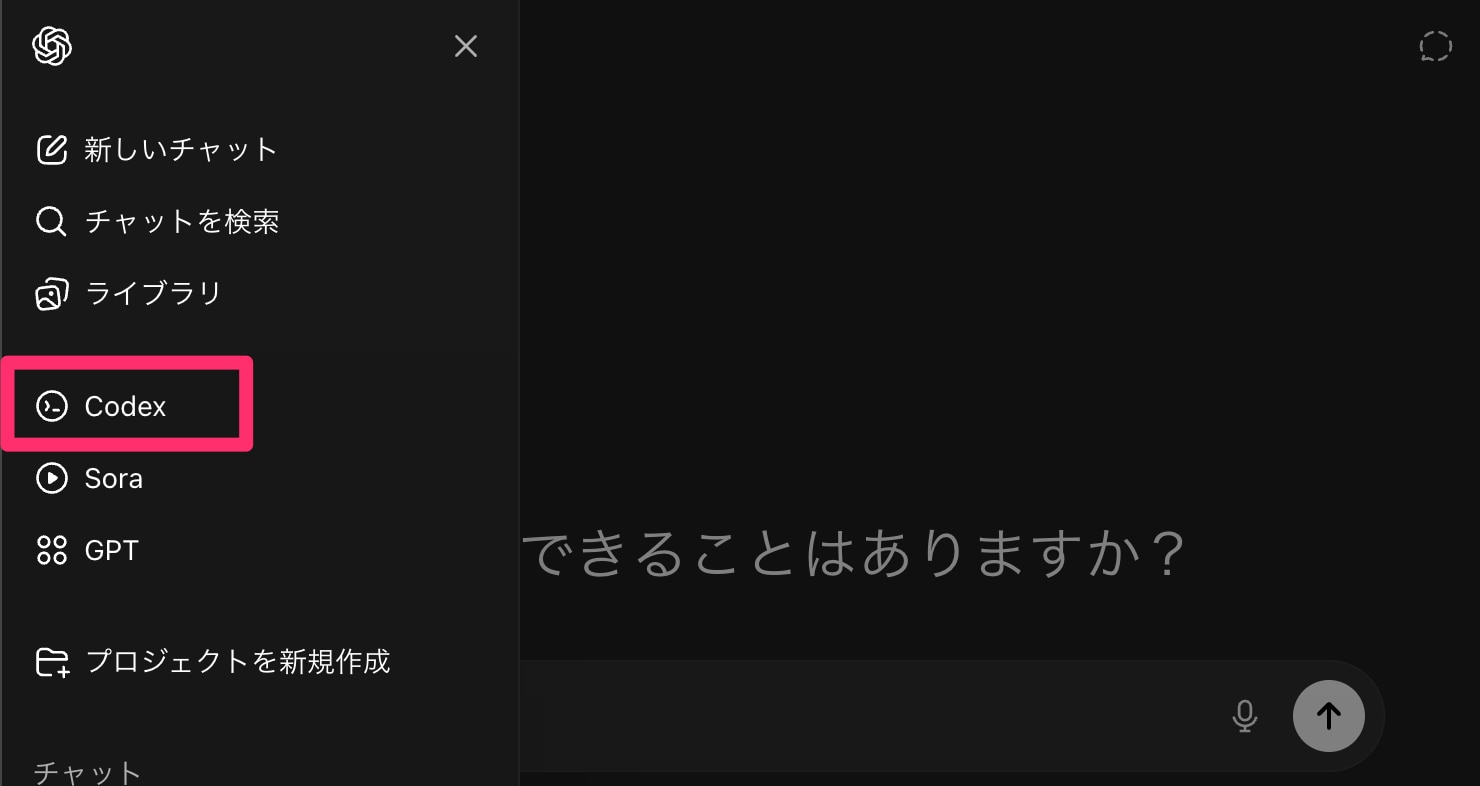Click the new project folder icon

(52, 662)
